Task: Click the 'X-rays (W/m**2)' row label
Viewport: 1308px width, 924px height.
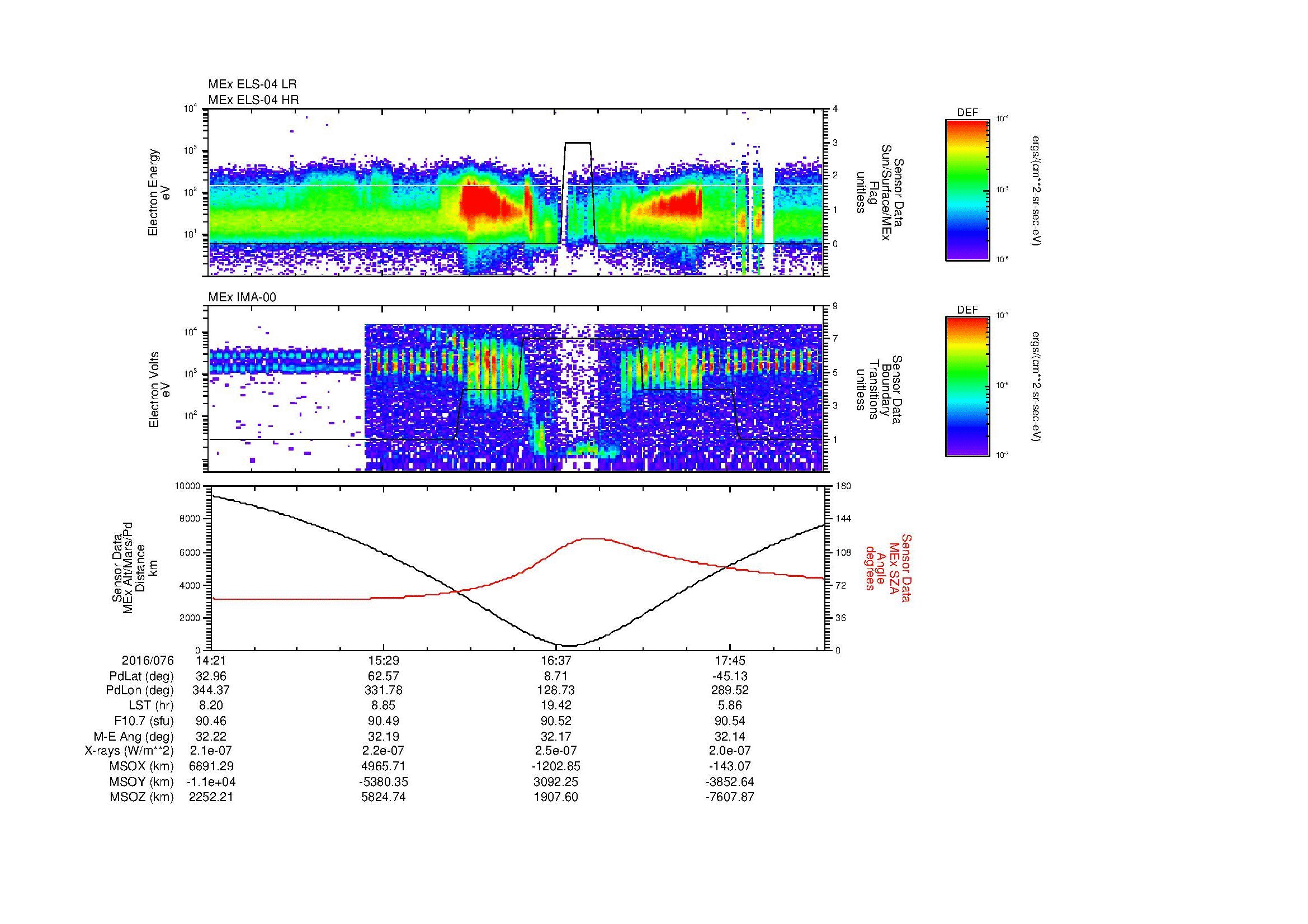Action: pyautogui.click(x=129, y=751)
